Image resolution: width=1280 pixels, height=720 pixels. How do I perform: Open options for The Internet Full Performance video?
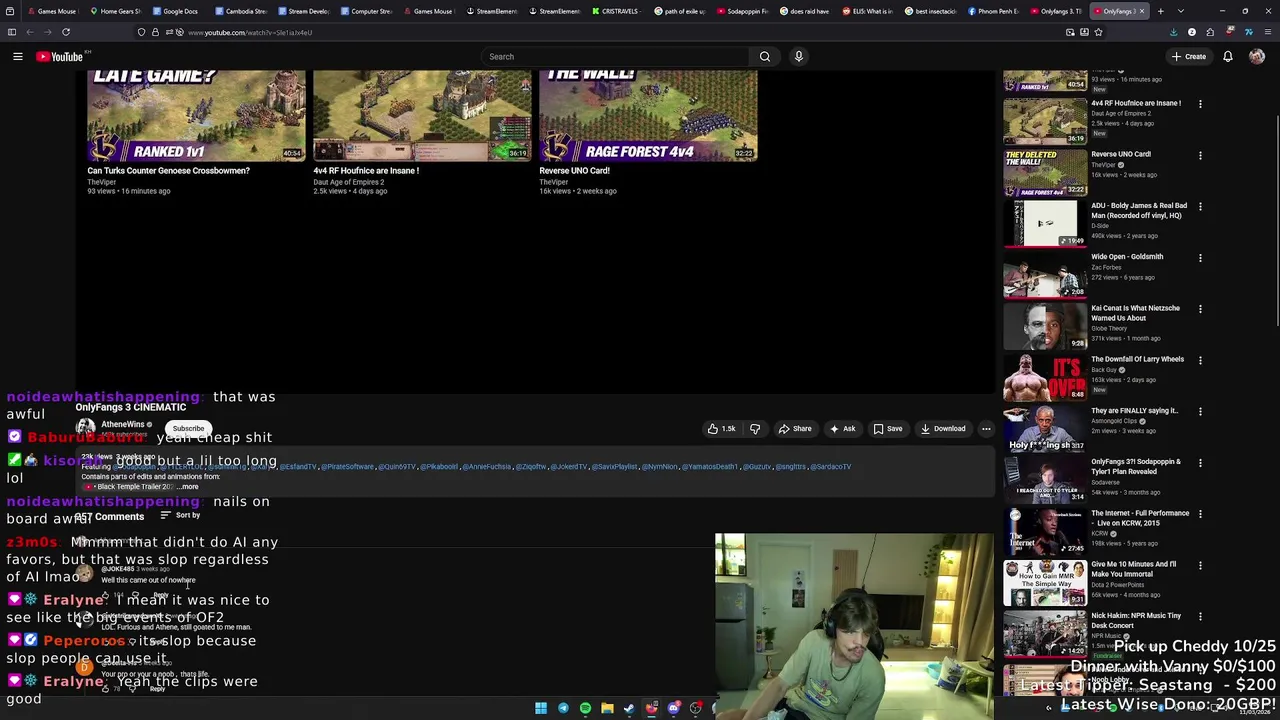[x=1200, y=514]
